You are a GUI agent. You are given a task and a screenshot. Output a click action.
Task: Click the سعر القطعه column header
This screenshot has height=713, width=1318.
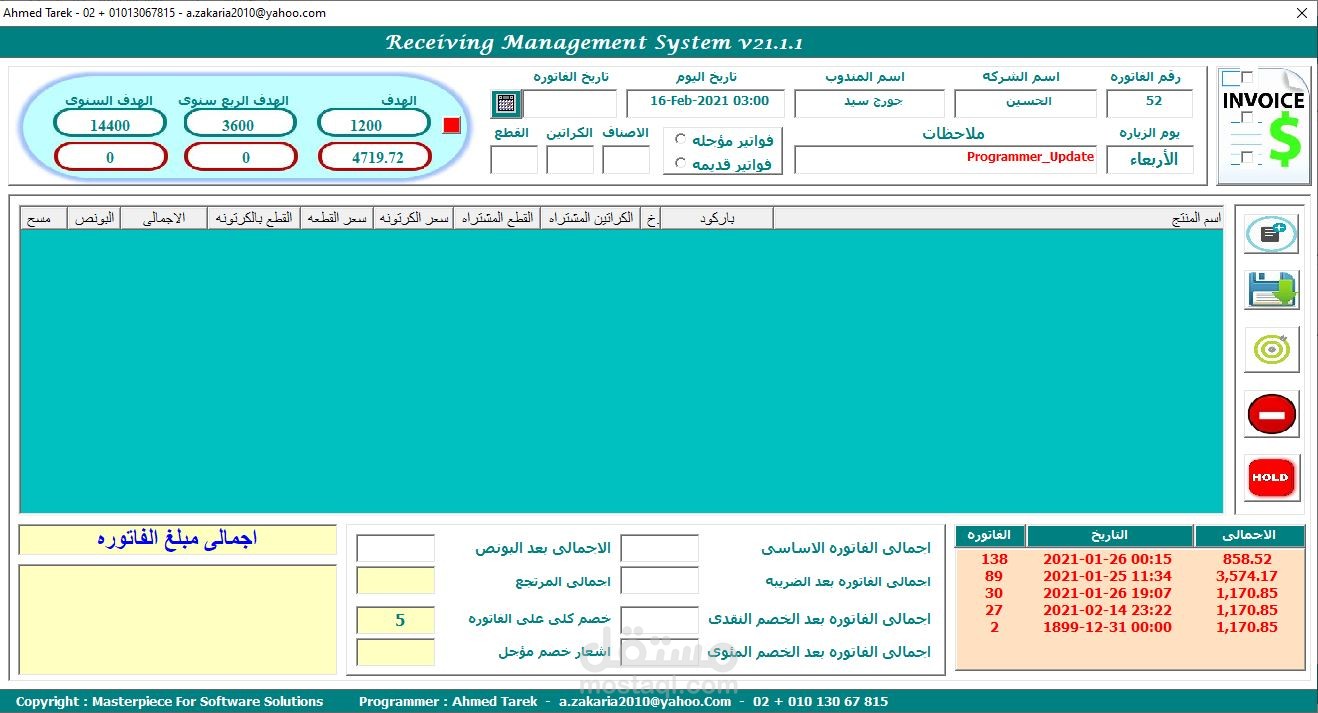(337, 218)
